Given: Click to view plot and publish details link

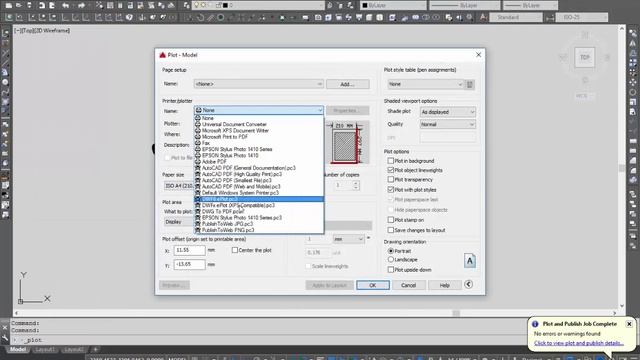Looking at the screenshot, I should point(579,343).
